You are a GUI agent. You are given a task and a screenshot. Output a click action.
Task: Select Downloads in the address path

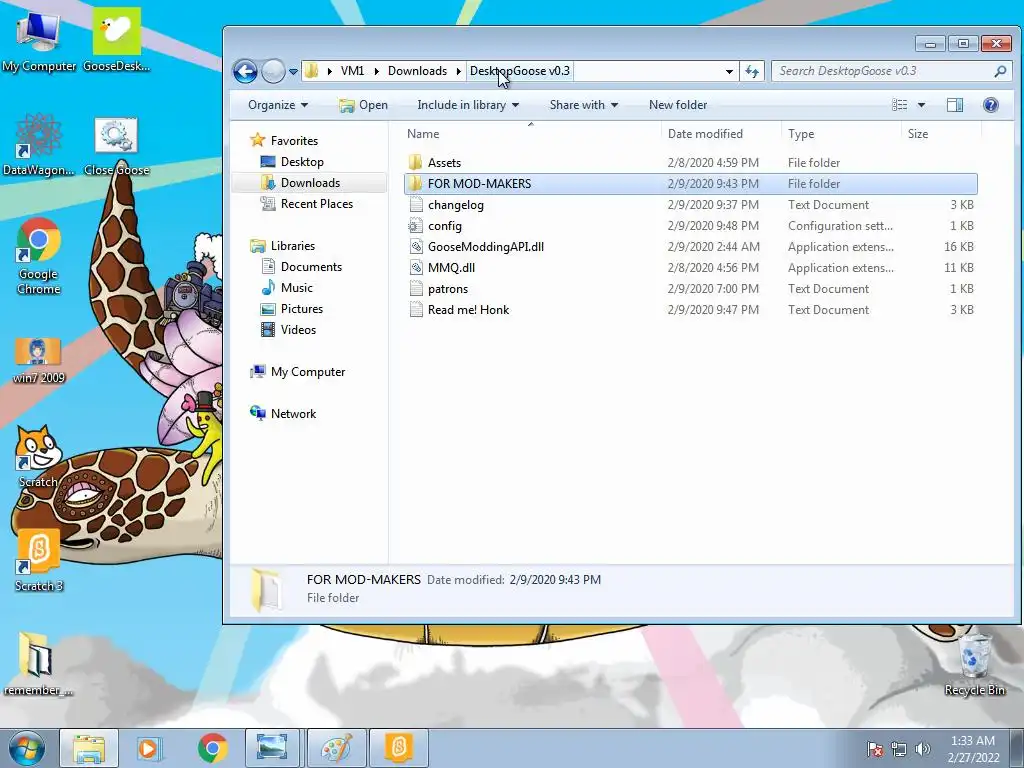pos(417,71)
